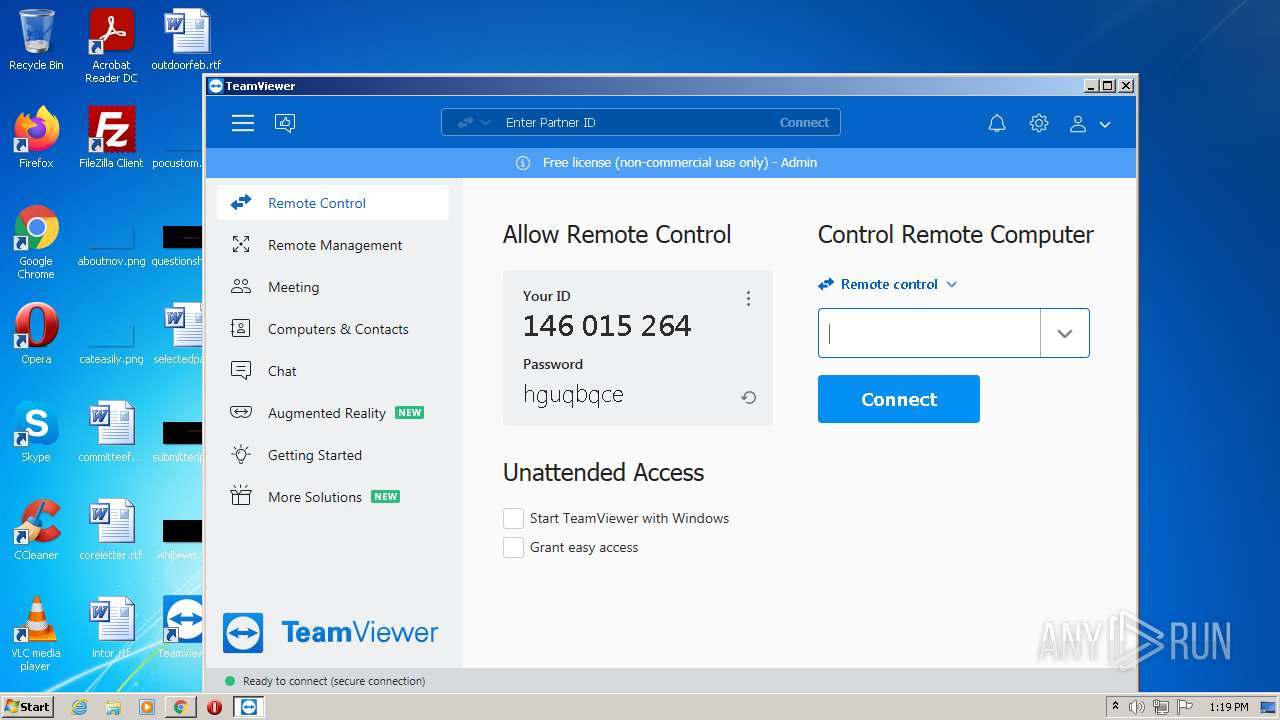Click the free license info icon
This screenshot has height=720, width=1280.
(x=523, y=163)
